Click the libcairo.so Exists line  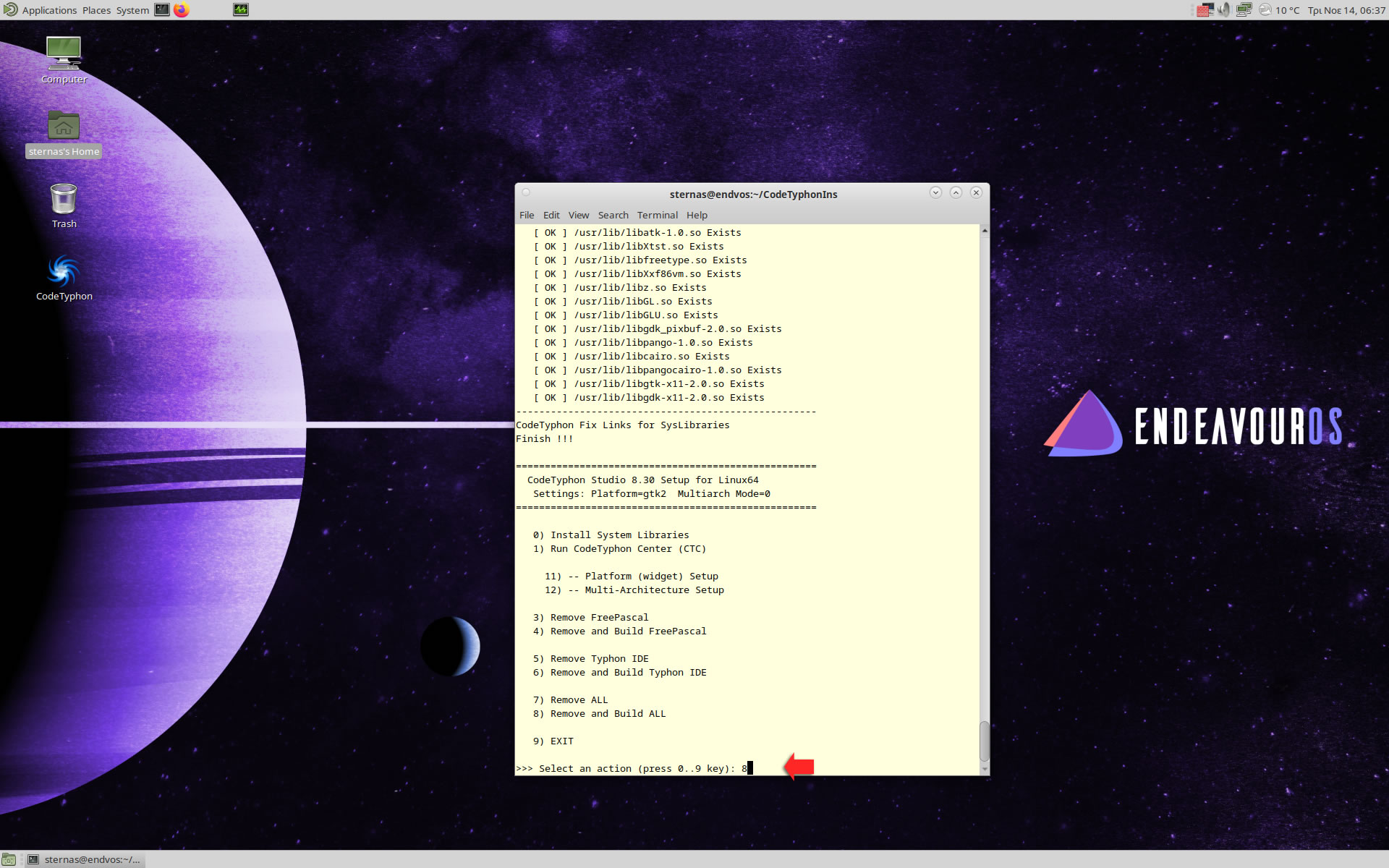(x=632, y=356)
